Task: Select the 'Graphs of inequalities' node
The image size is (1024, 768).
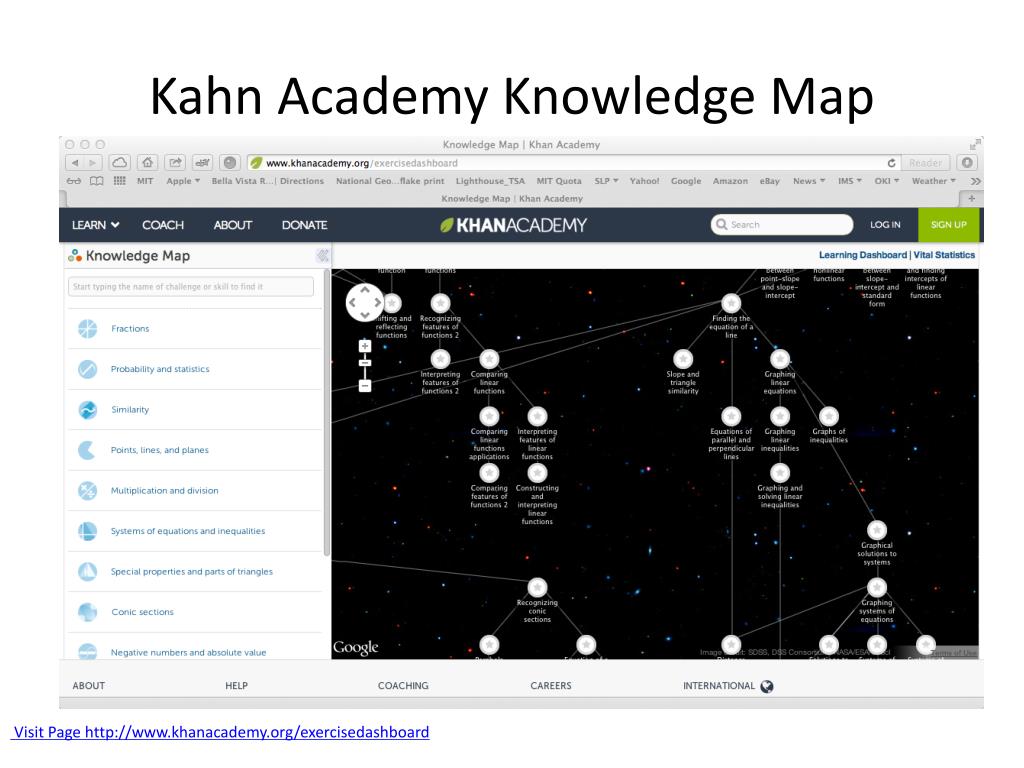Action: coord(829,416)
